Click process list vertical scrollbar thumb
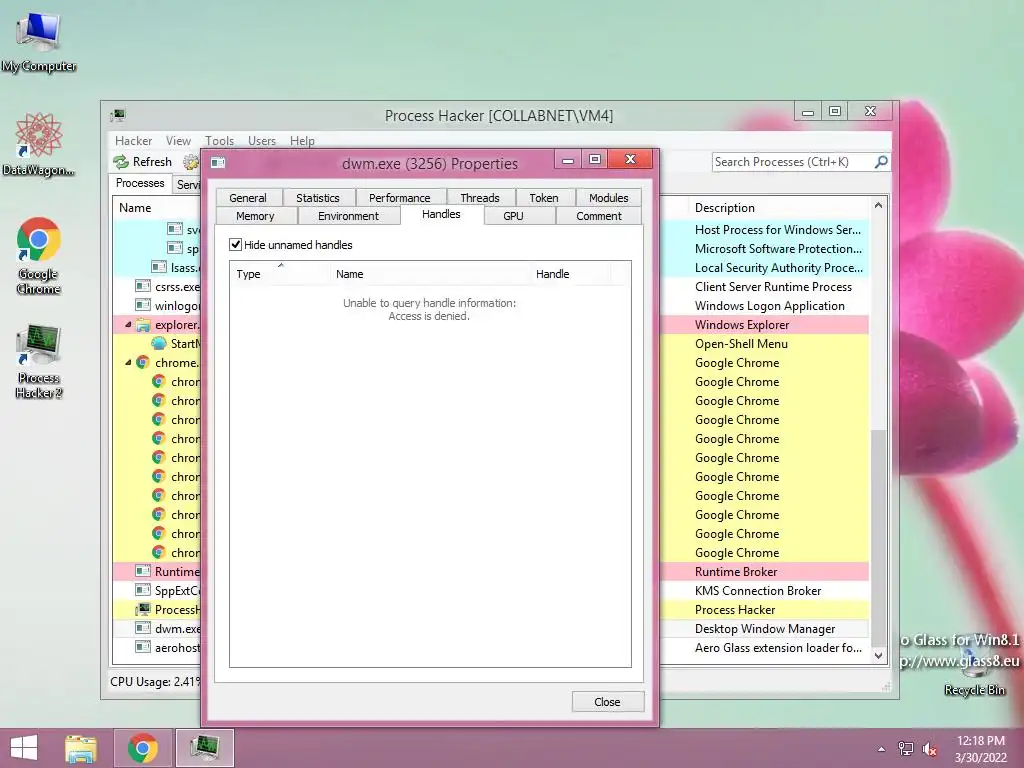 pos(878,537)
